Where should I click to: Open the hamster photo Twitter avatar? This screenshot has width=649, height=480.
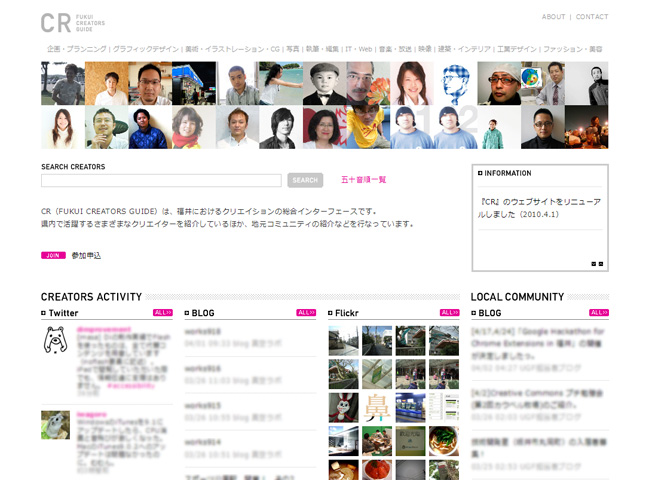tap(55, 425)
